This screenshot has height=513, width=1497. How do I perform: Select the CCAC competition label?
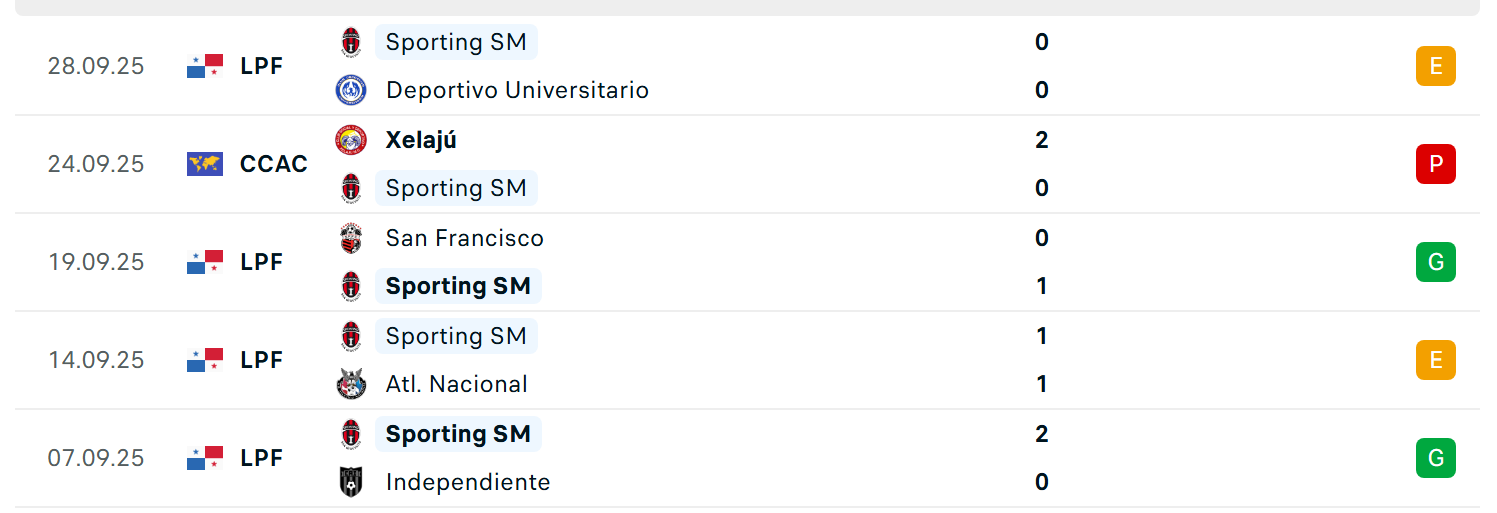pyautogui.click(x=274, y=164)
